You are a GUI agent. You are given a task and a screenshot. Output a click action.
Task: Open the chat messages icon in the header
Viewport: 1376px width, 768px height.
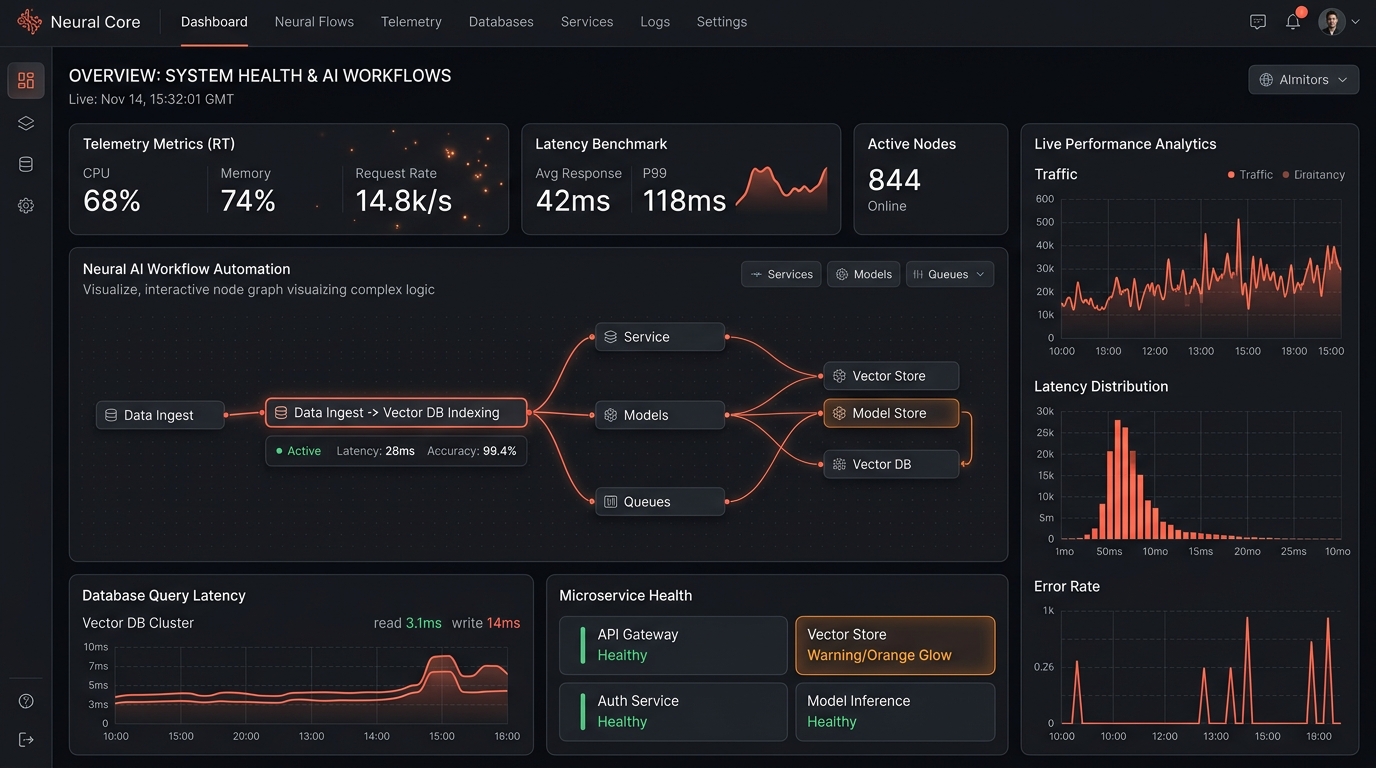tap(1258, 22)
